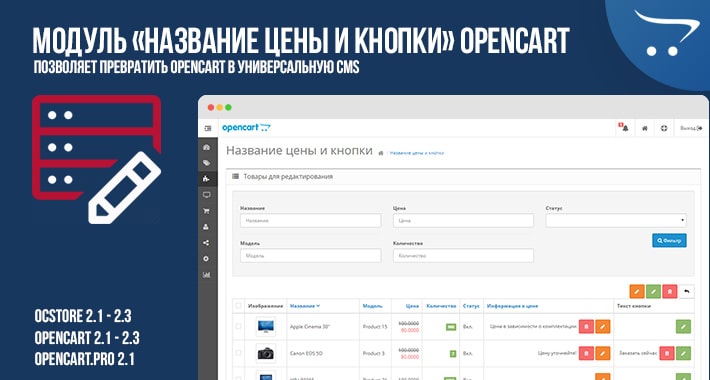710x380 pixels.
Task: Open the Статус dropdown
Action: tap(616, 221)
